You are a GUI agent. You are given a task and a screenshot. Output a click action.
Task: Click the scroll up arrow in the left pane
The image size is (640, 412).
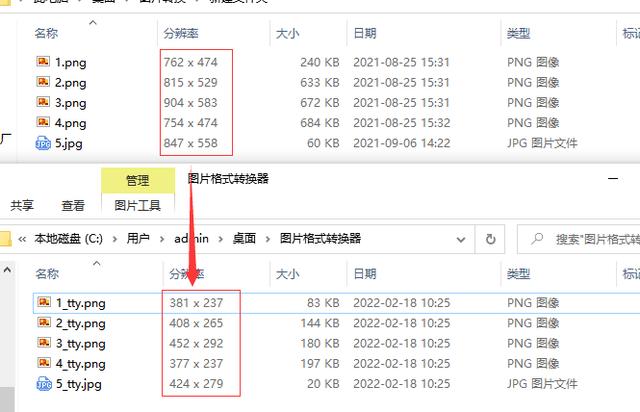pos(7,270)
